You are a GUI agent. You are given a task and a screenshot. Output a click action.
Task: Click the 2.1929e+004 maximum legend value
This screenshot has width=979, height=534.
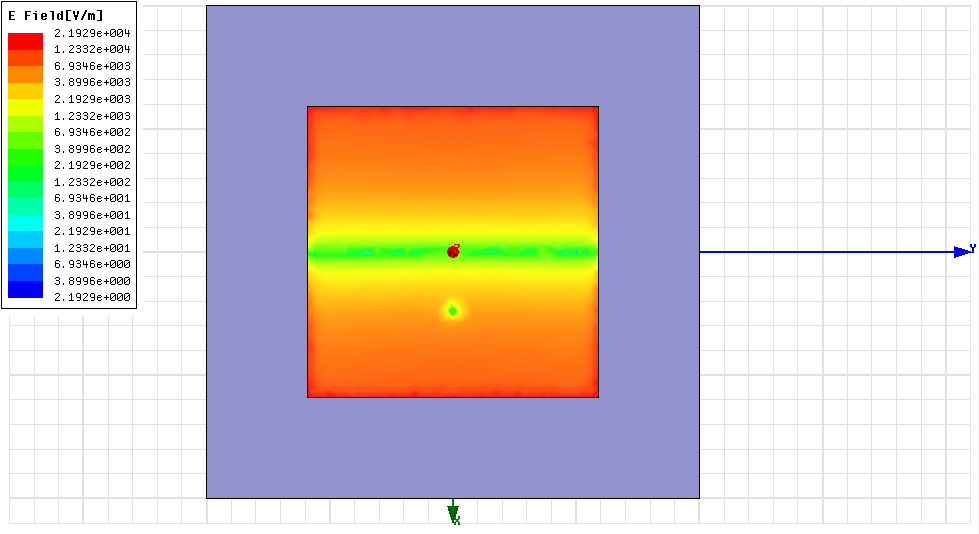coord(92,33)
